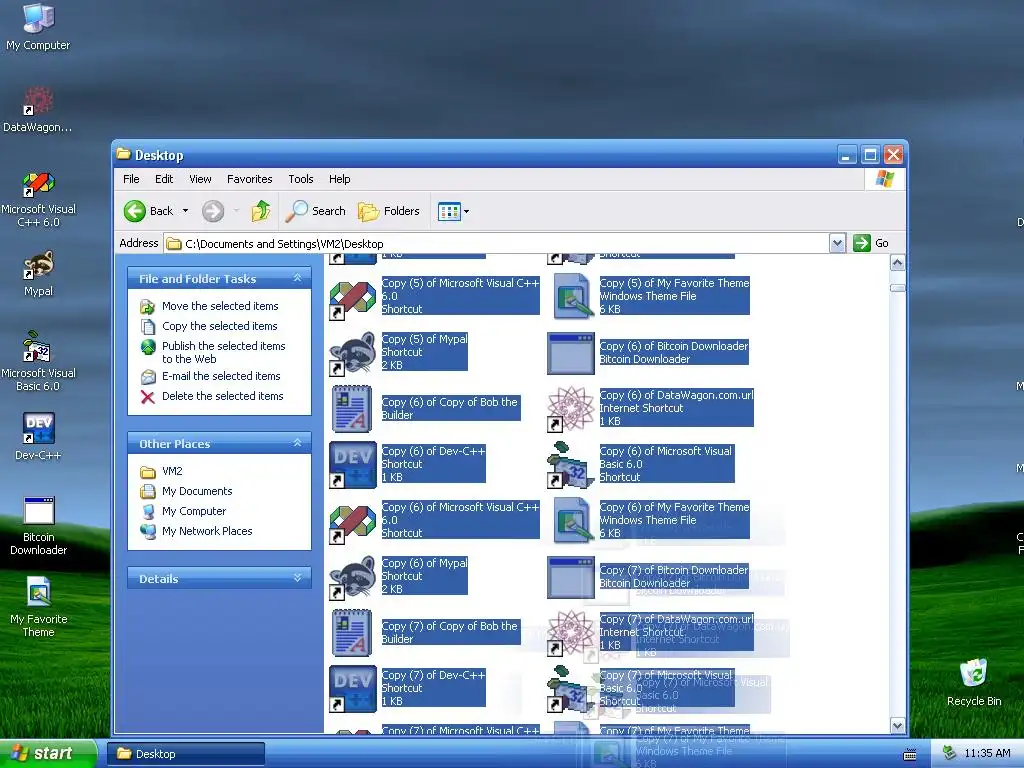Click the vertical scrollbar thumb
Viewport: 1024px width, 768px height.
pyautogui.click(x=897, y=288)
